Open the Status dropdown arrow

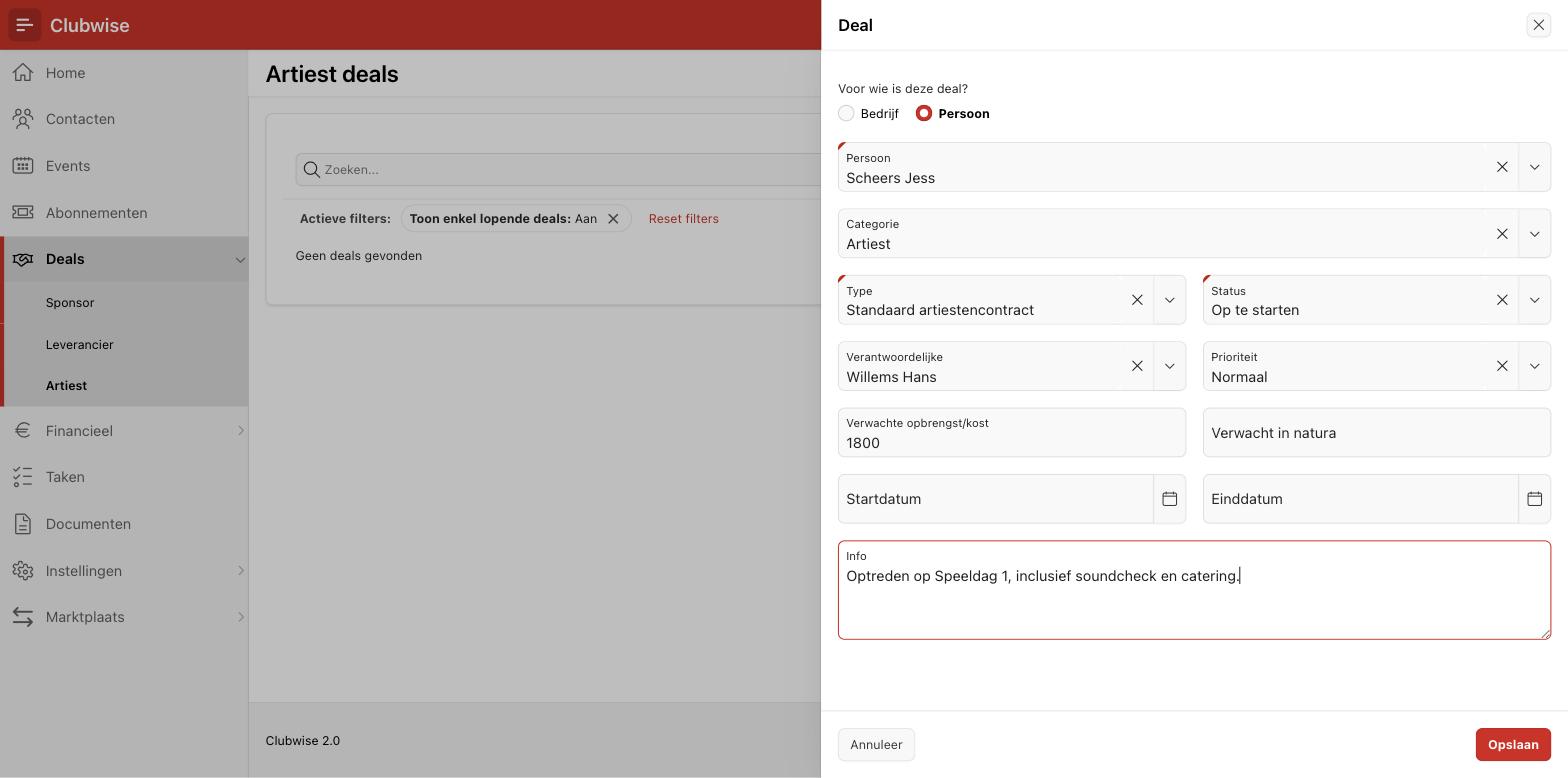tap(1534, 300)
